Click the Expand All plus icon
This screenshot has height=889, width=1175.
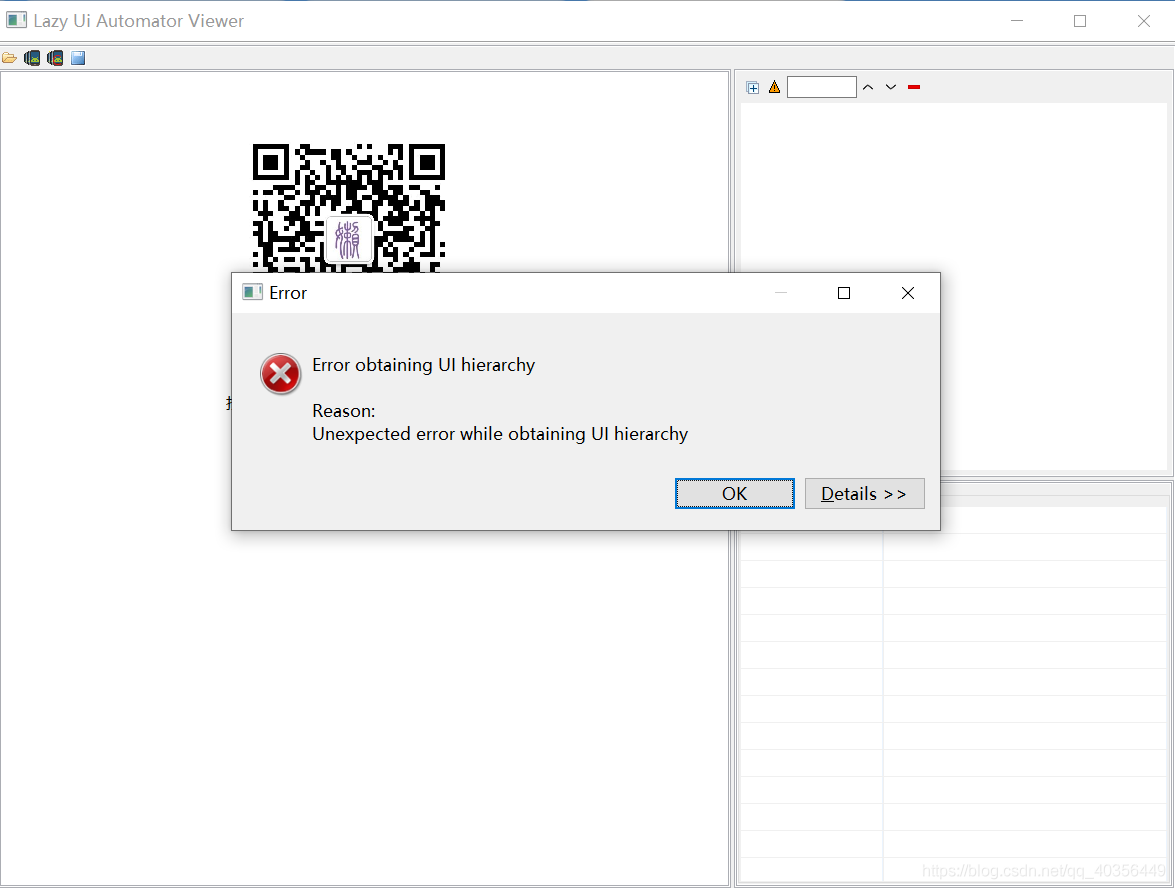753,88
